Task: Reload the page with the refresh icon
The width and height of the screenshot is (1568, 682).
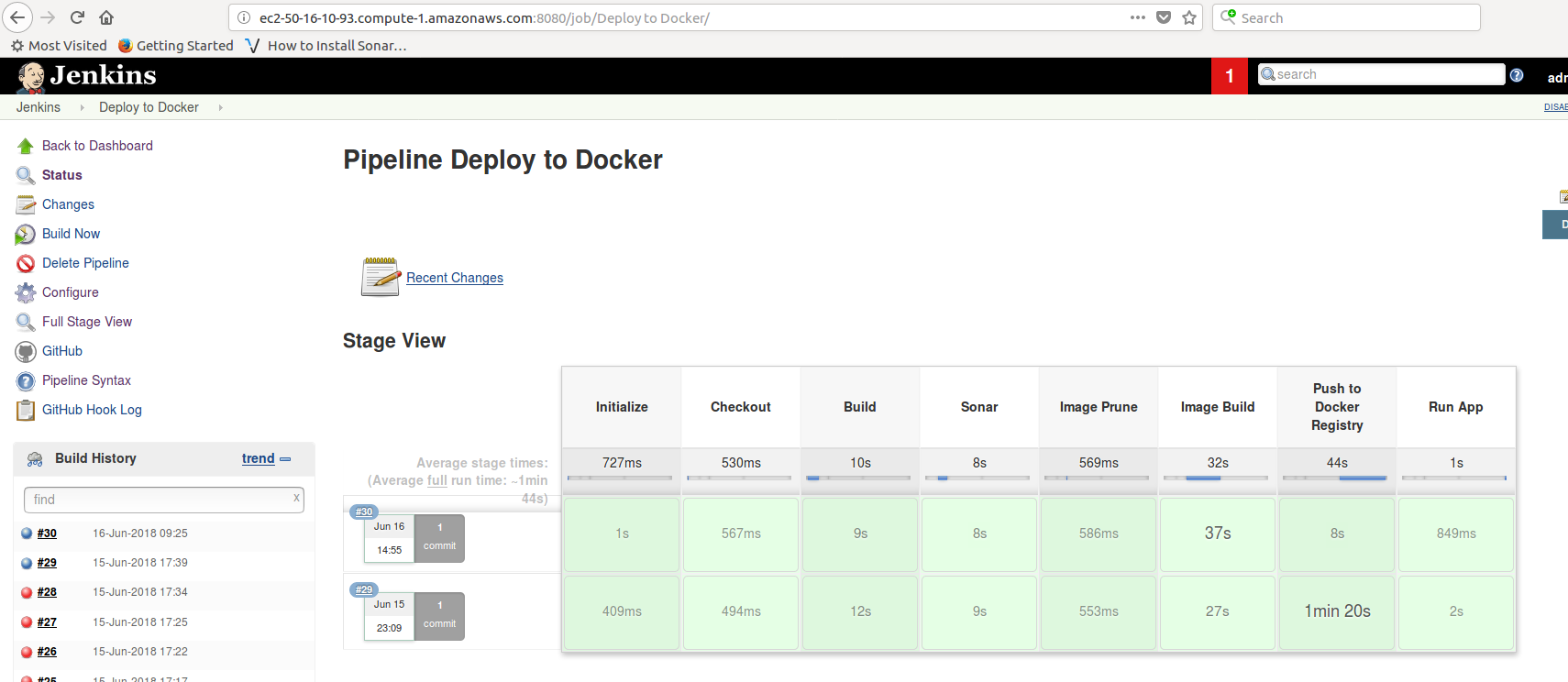Action: 77,17
